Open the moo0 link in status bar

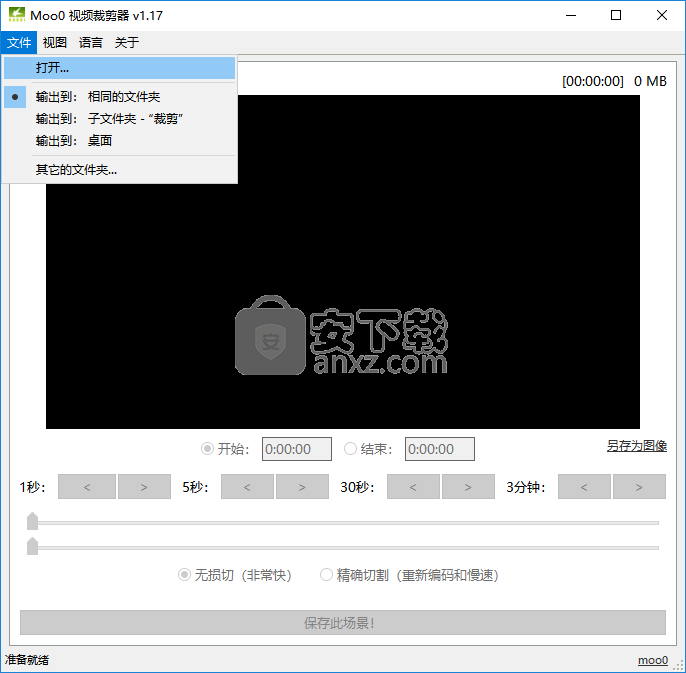653,660
